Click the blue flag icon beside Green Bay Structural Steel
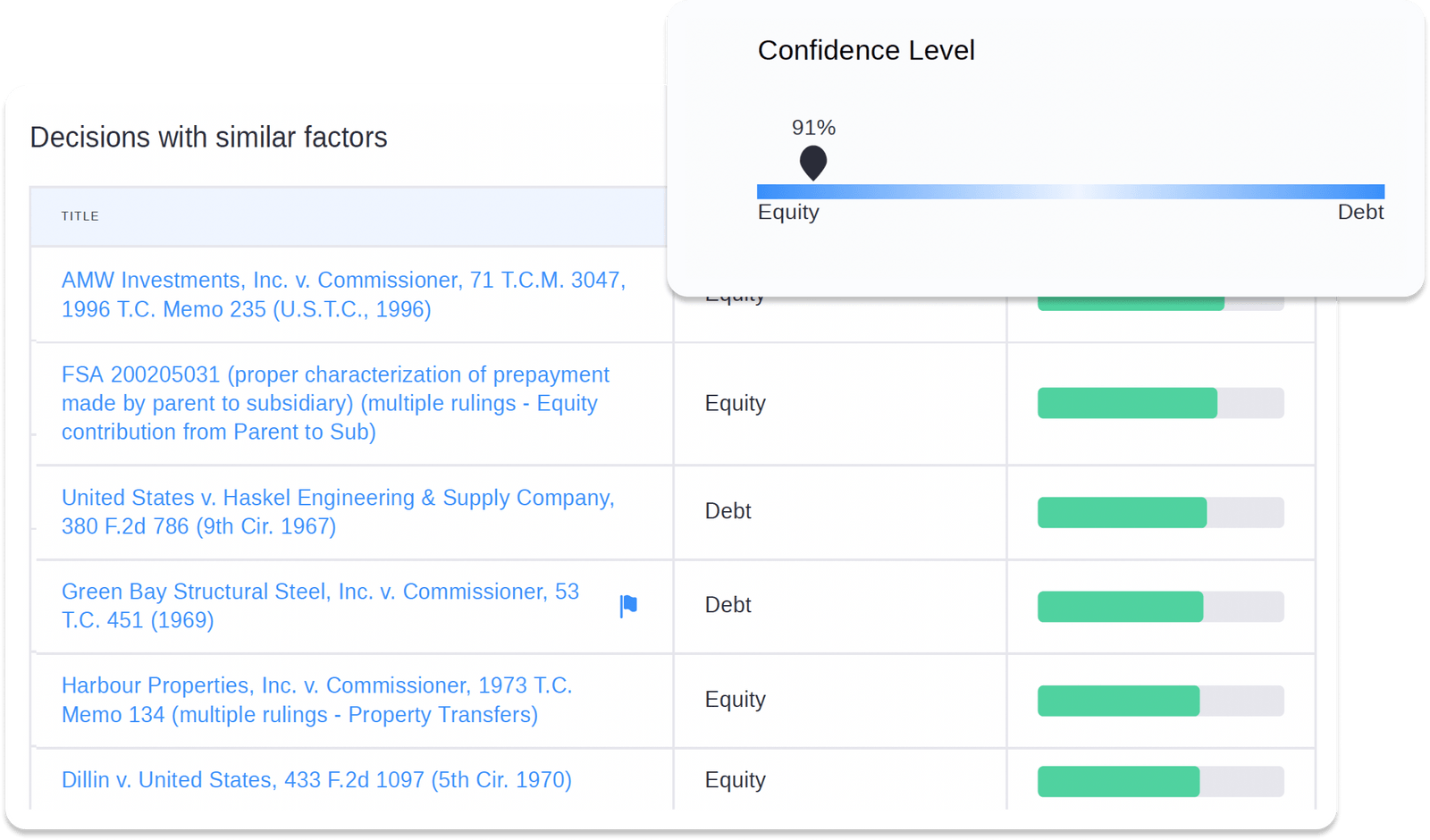 (x=628, y=606)
